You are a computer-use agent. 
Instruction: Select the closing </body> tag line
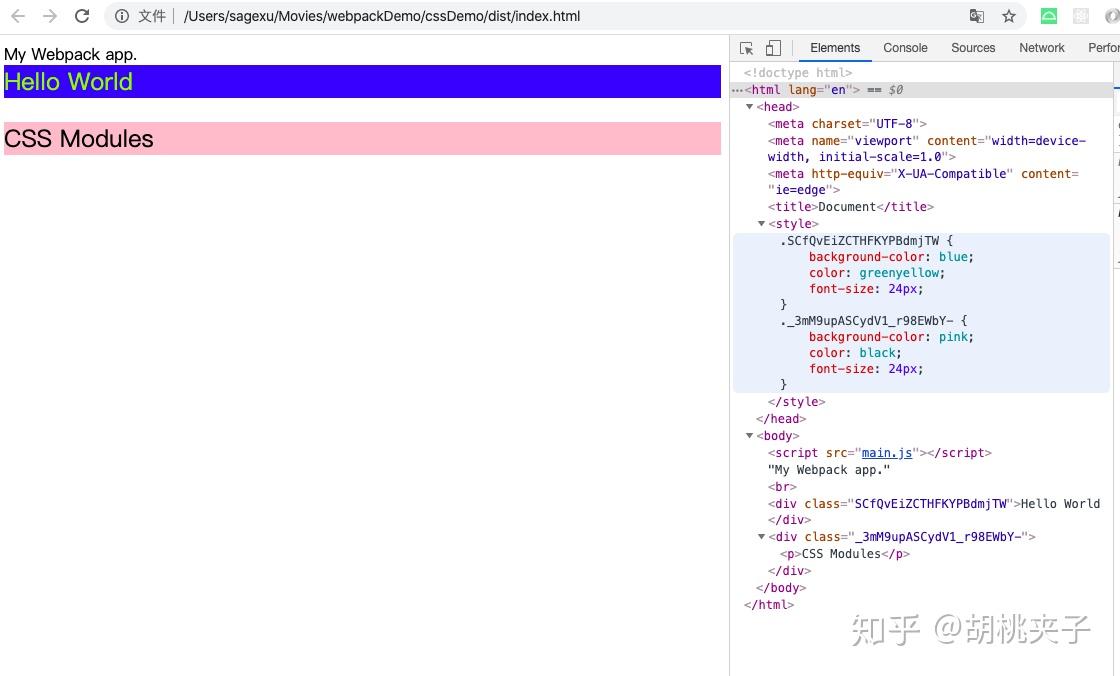[x=781, y=587]
